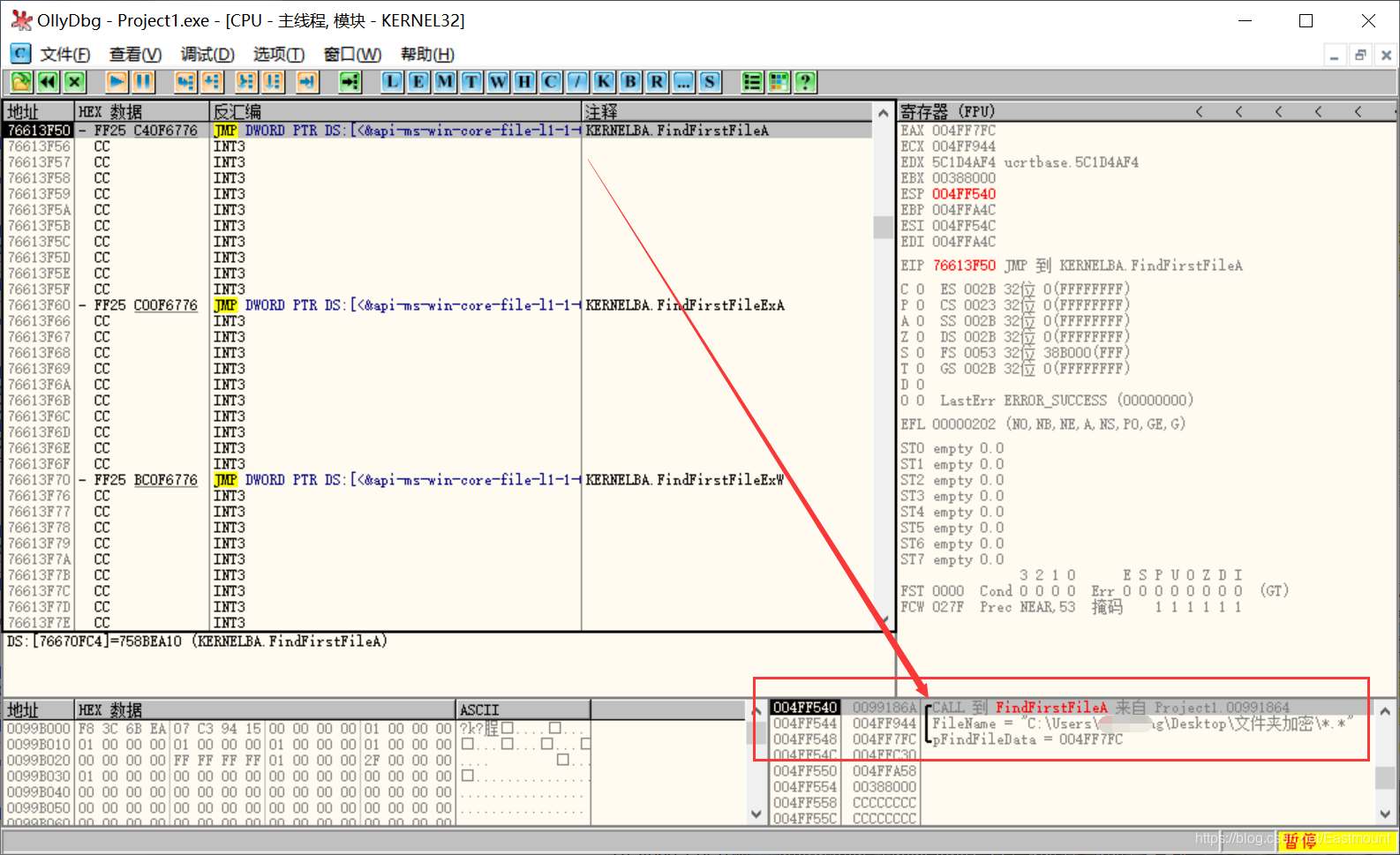Click the Step into toolbar icon

[185, 82]
